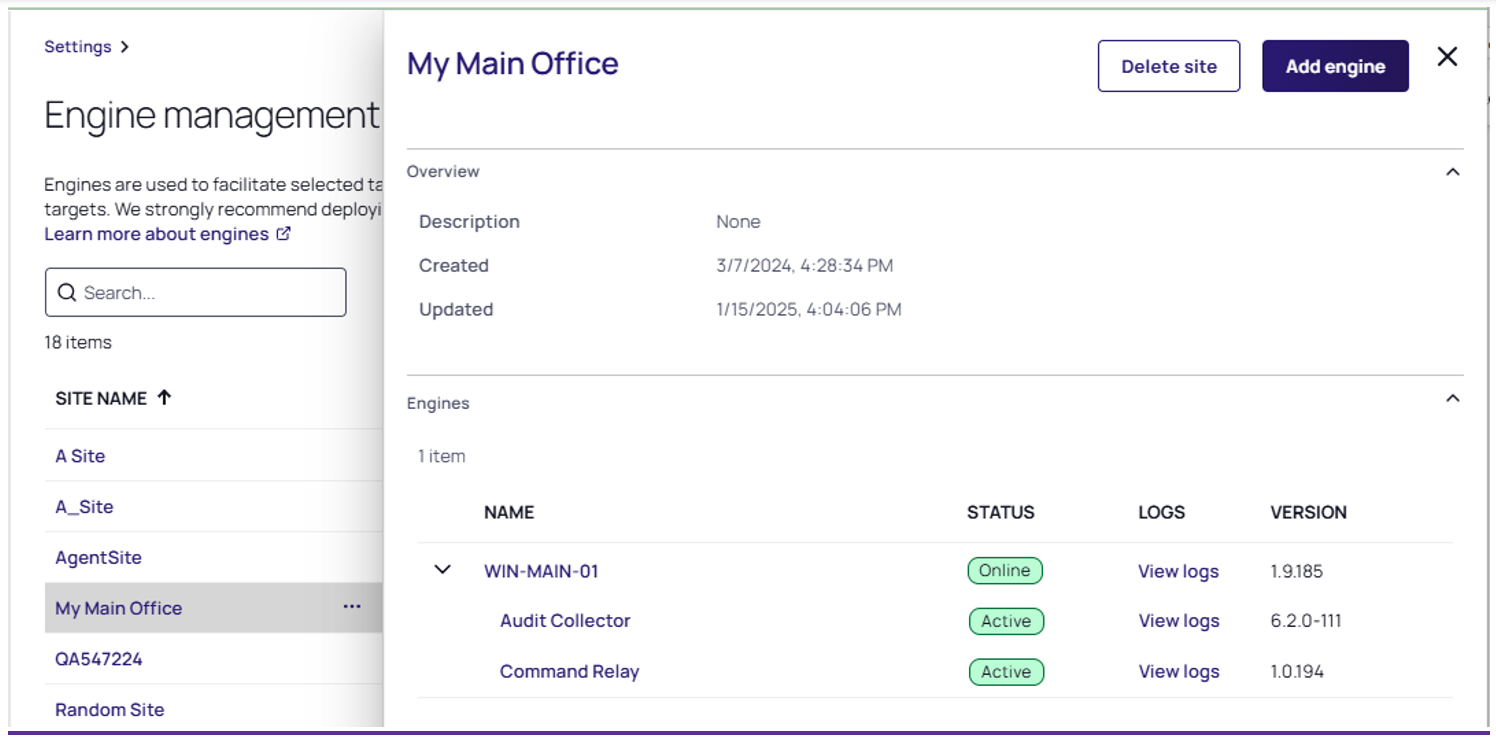The image size is (1496, 743).
Task: Click the search magnifier icon
Action: tap(67, 293)
